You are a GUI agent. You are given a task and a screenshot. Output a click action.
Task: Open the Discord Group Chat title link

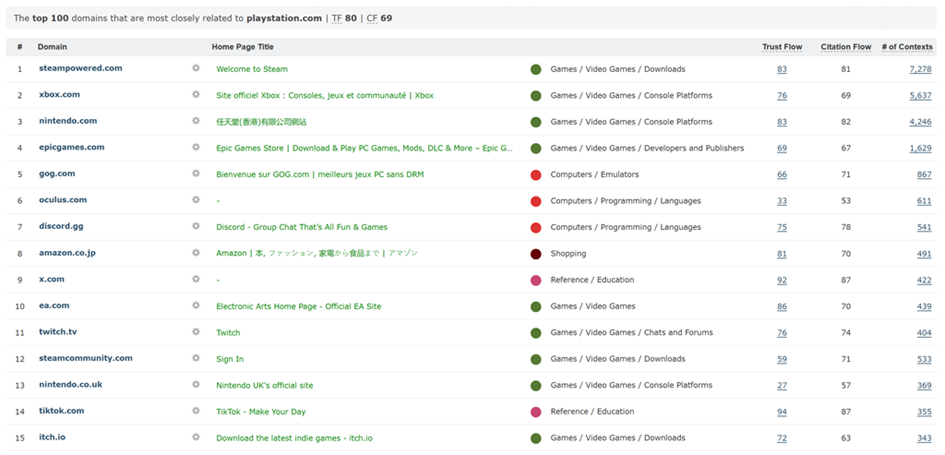point(302,227)
